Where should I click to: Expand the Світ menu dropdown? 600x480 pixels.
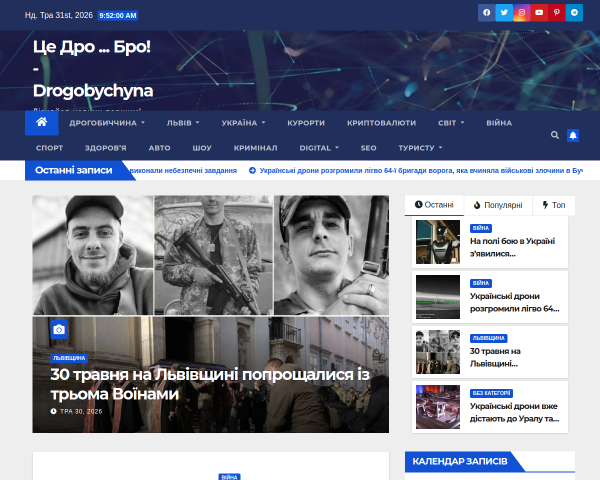(451, 123)
